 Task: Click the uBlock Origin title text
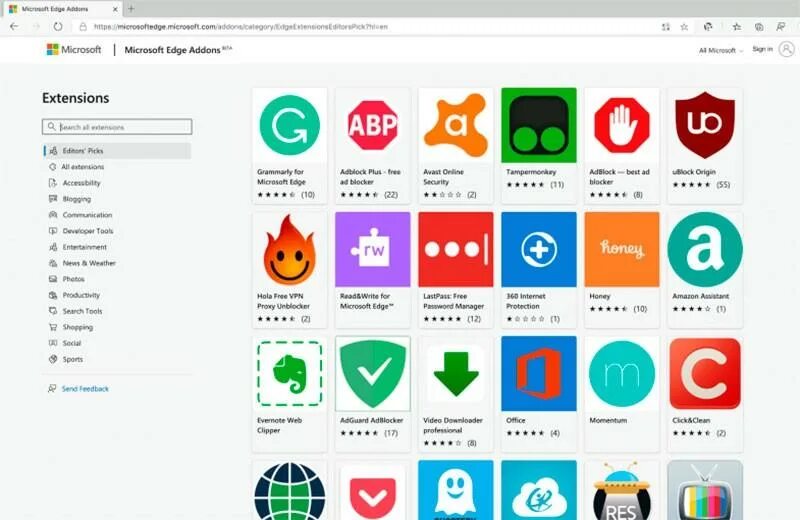(694, 172)
